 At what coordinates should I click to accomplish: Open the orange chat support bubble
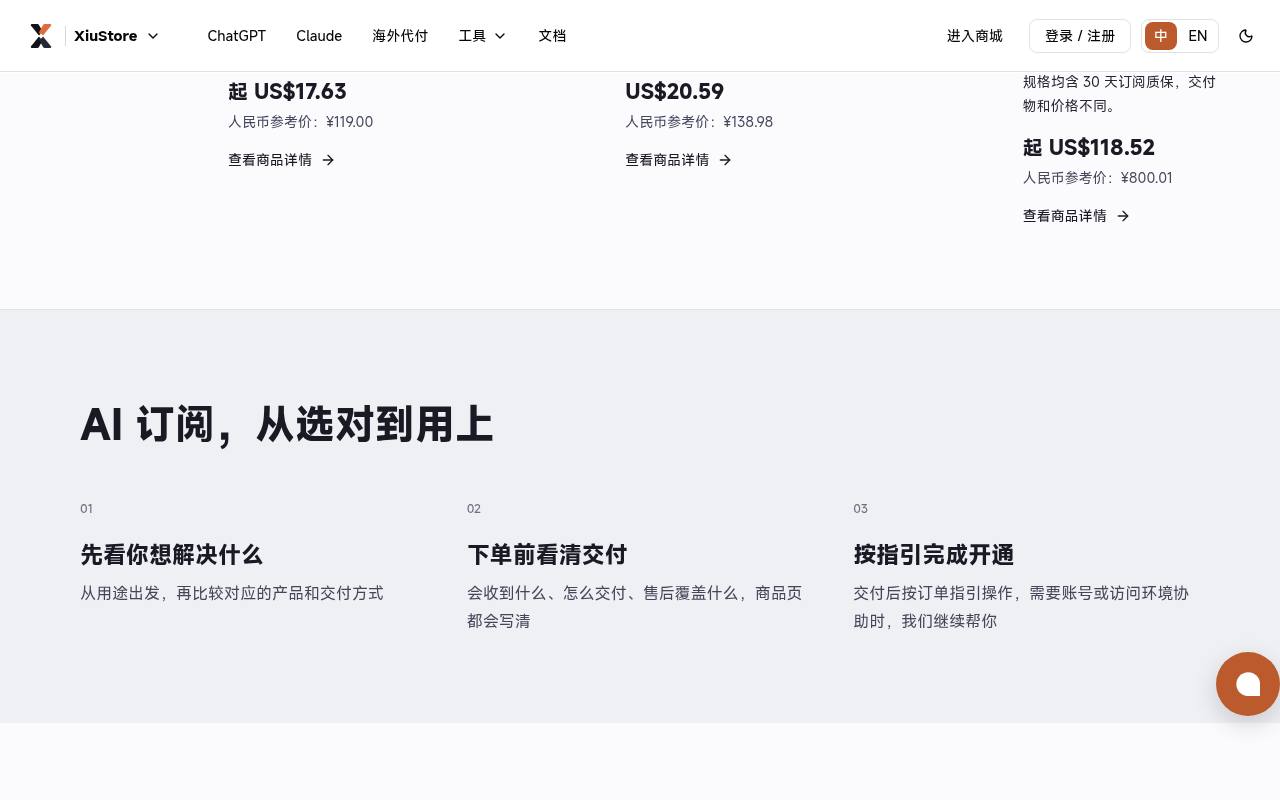pyautogui.click(x=1247, y=684)
